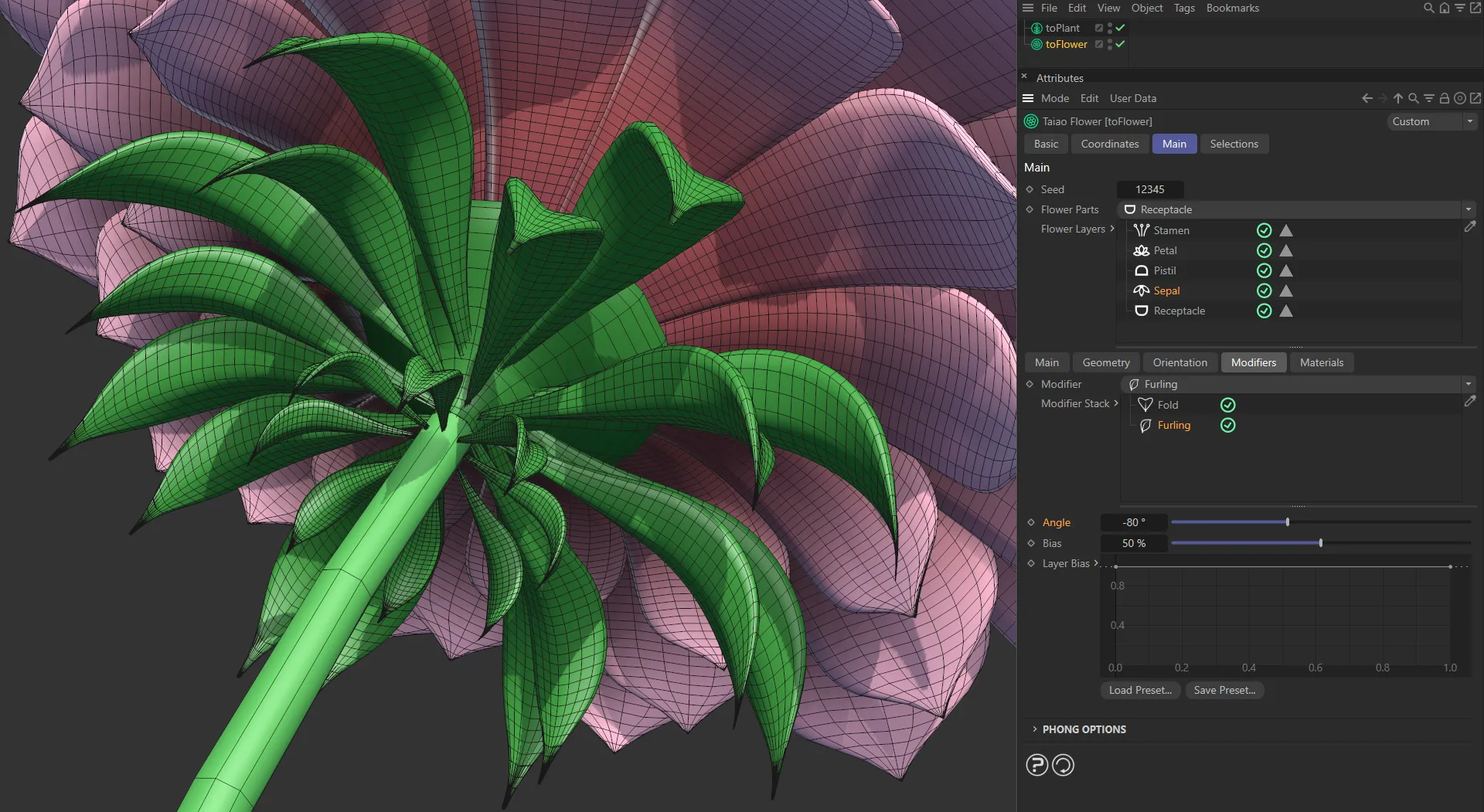Select the Stamen flower layer icon

coord(1142,229)
